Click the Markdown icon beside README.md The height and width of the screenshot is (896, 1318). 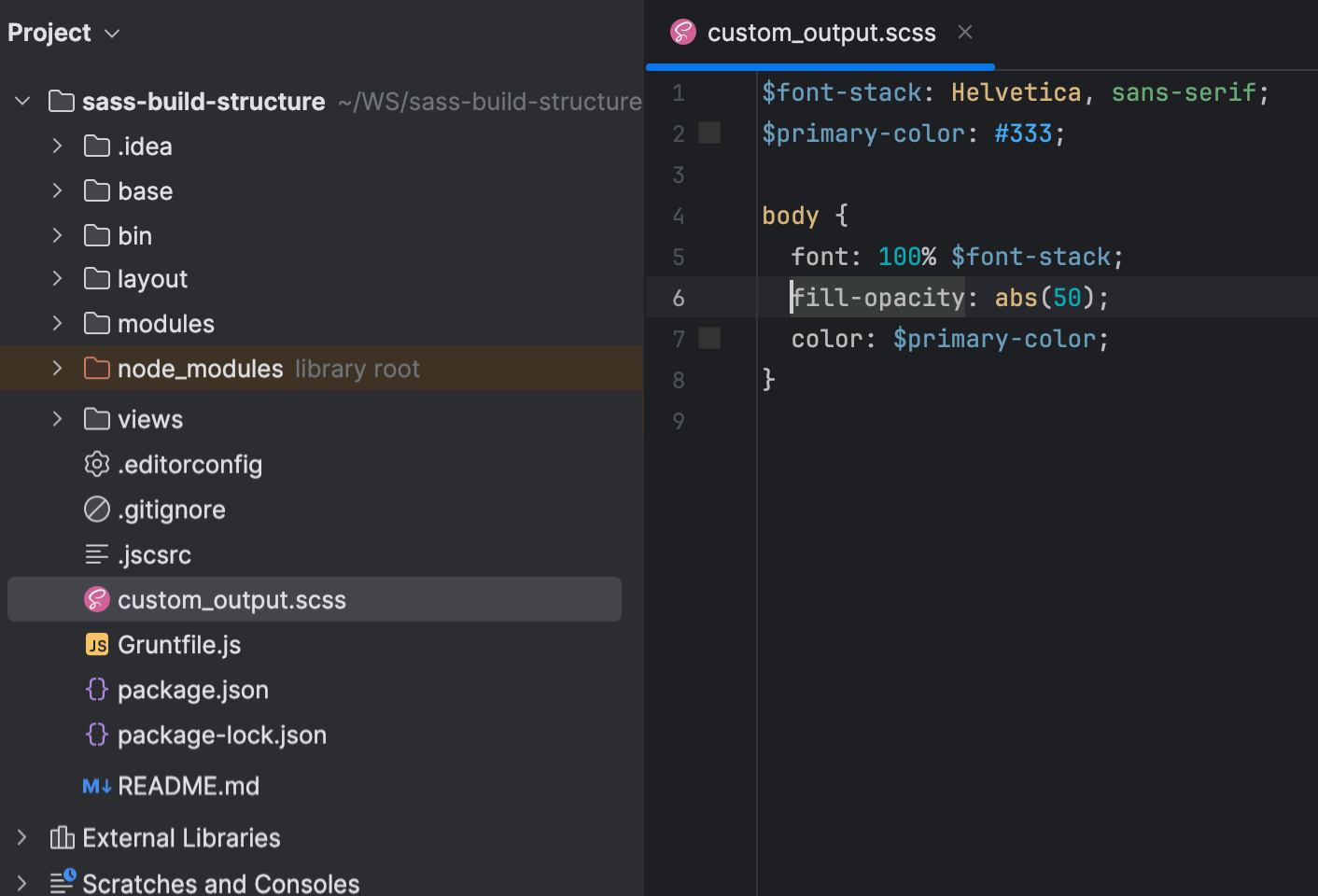point(95,786)
